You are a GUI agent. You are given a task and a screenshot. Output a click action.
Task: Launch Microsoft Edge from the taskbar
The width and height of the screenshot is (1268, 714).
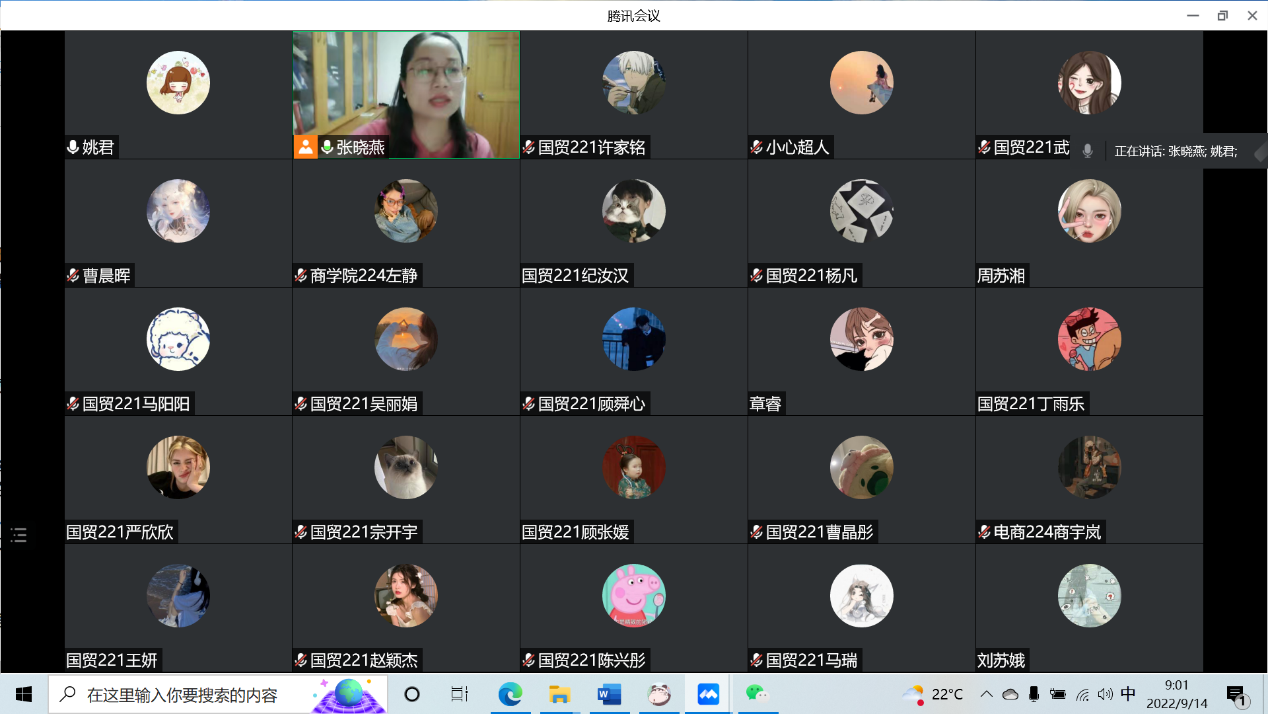(510, 694)
